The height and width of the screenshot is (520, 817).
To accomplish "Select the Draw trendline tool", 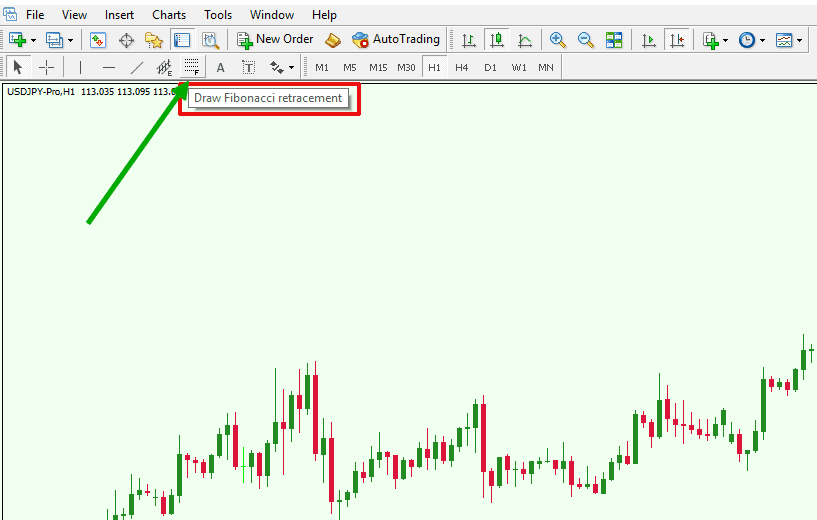I will point(137,67).
